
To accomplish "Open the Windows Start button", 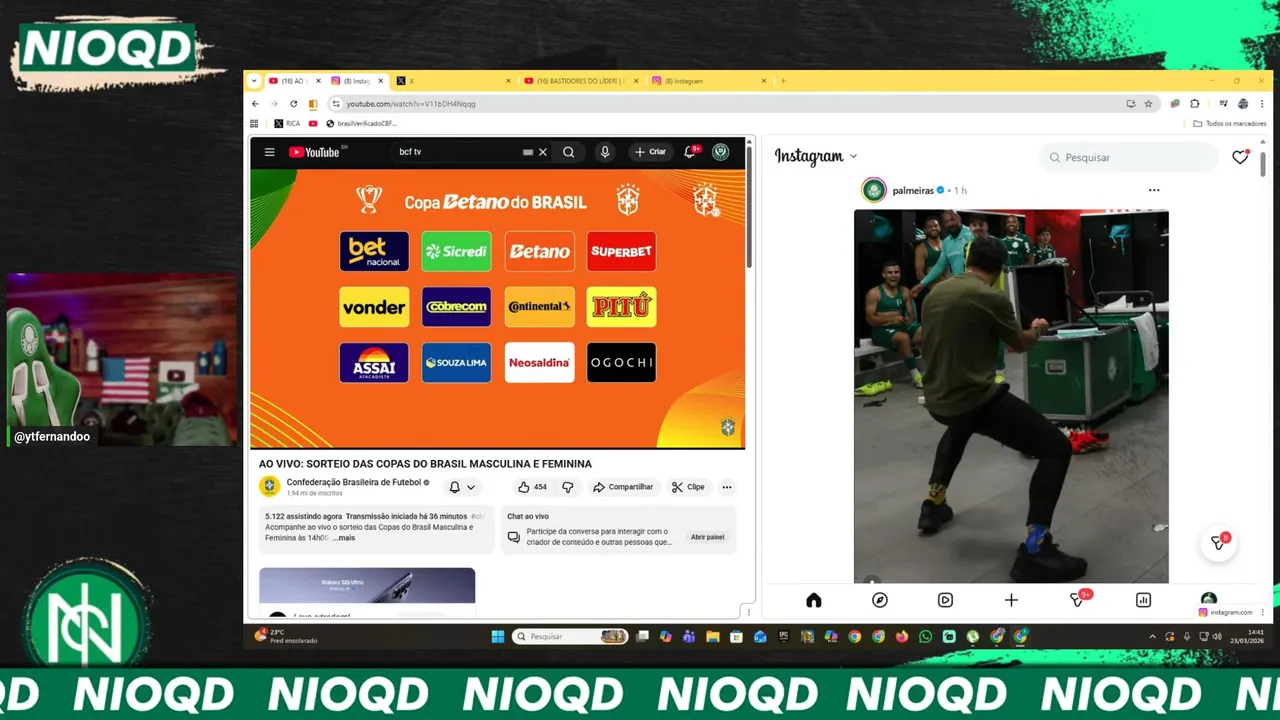I will click(x=498, y=637).
